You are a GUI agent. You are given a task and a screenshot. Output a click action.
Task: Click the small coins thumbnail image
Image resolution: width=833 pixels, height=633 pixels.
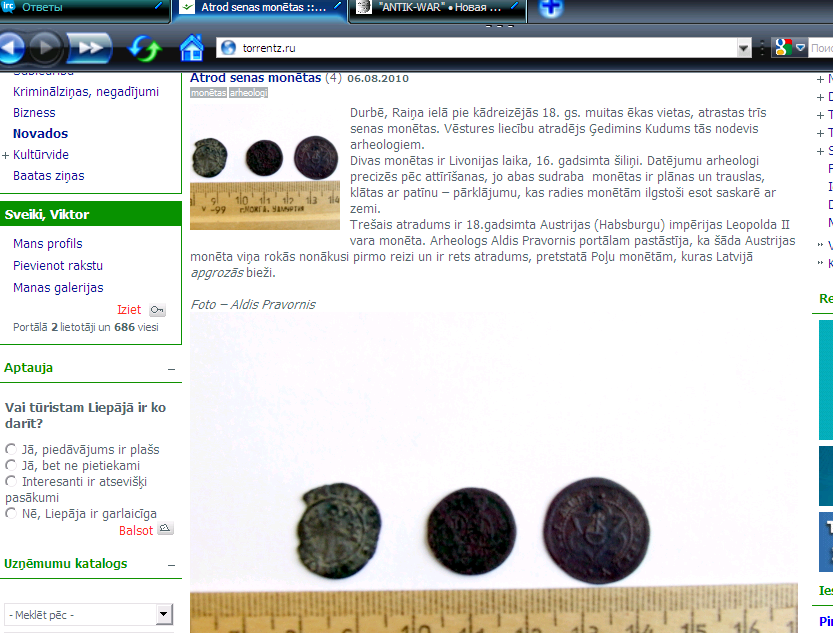[x=265, y=168]
